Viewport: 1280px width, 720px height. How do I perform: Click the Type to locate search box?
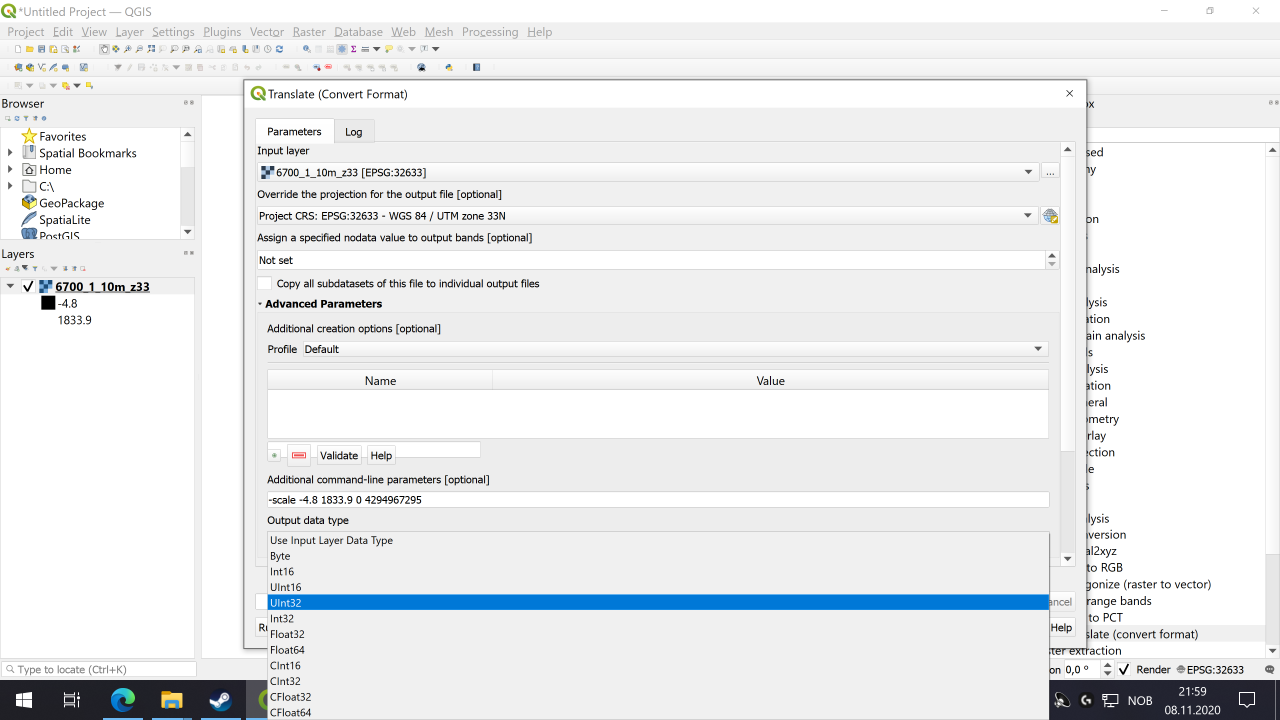(99, 670)
